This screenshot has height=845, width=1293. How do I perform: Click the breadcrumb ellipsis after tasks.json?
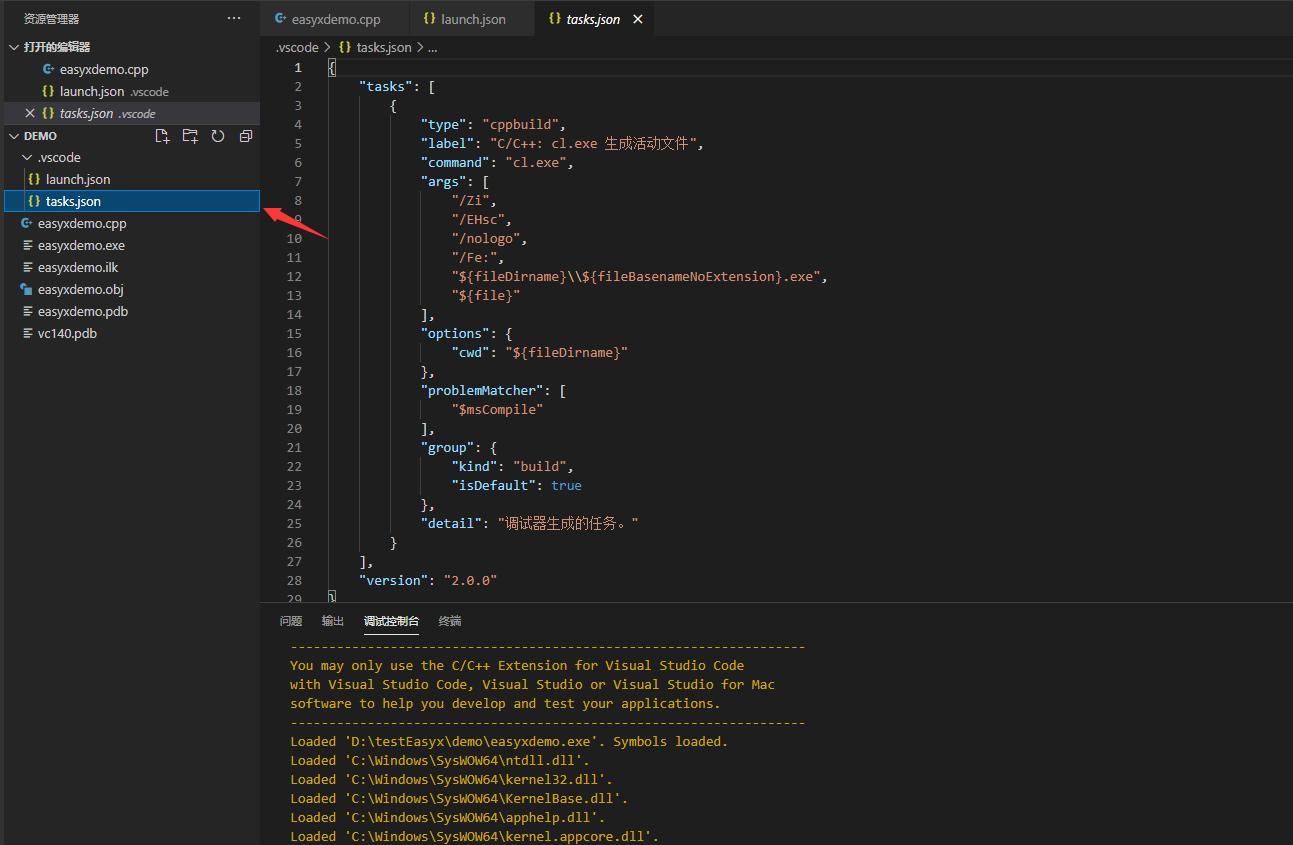(432, 47)
